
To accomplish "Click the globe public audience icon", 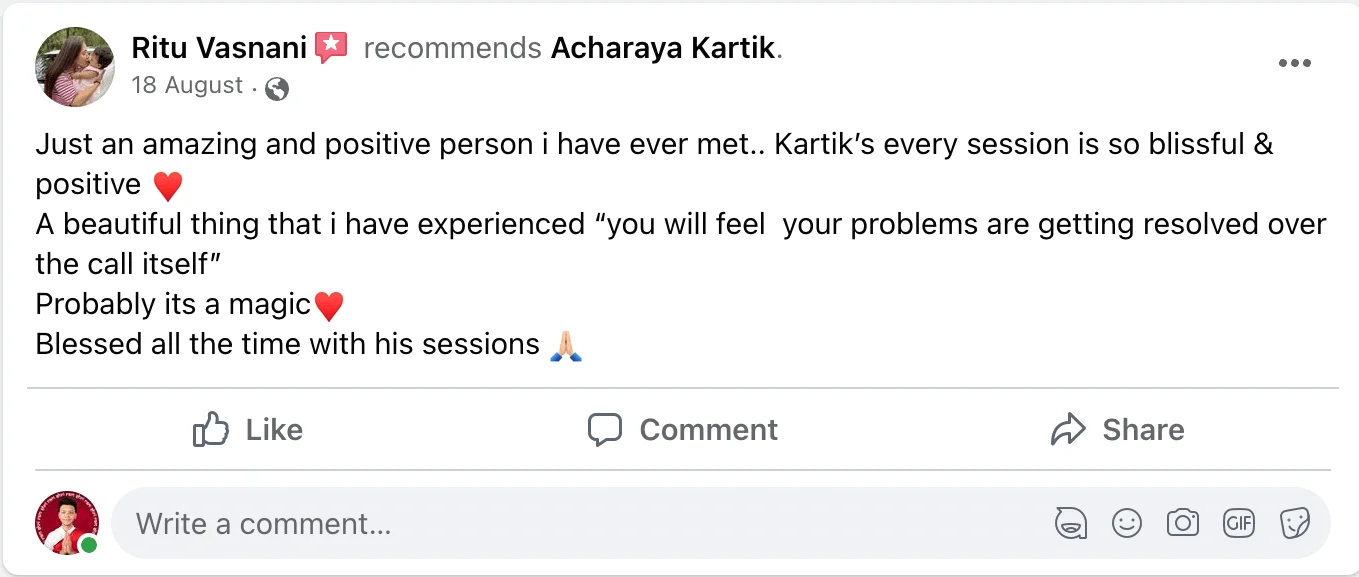I will [277, 89].
